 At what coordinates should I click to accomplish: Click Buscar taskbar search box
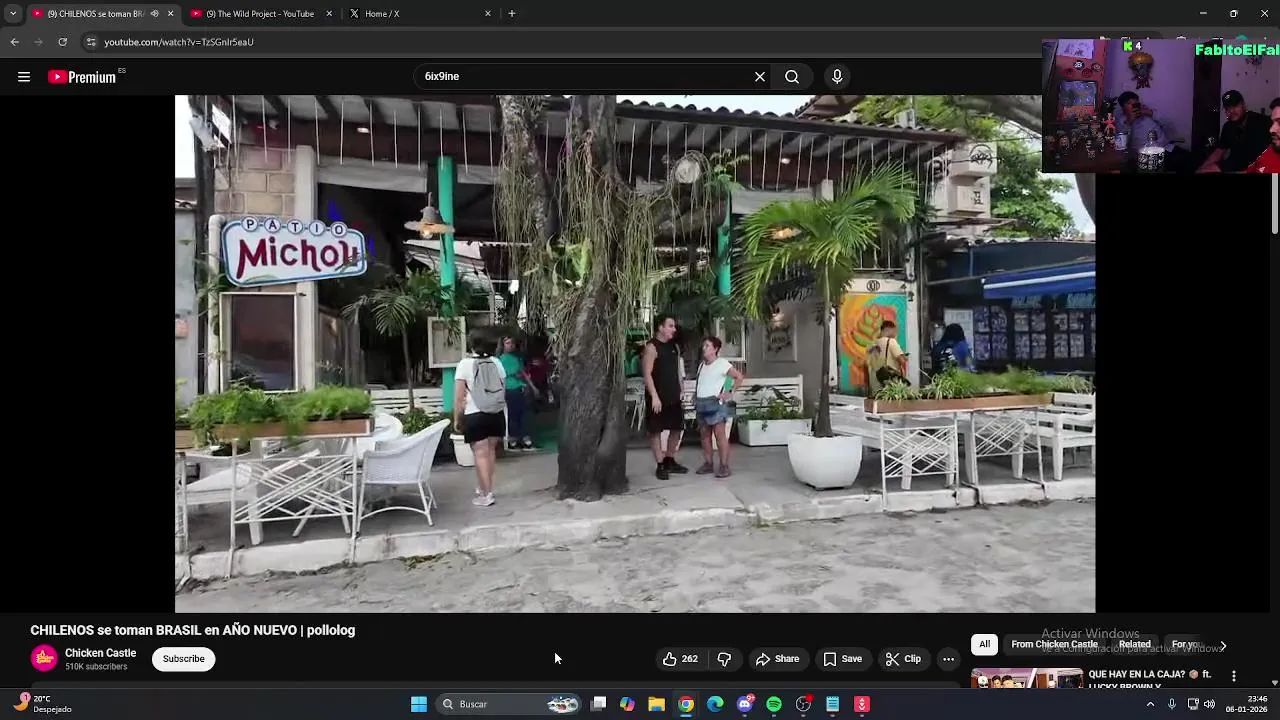click(510, 704)
